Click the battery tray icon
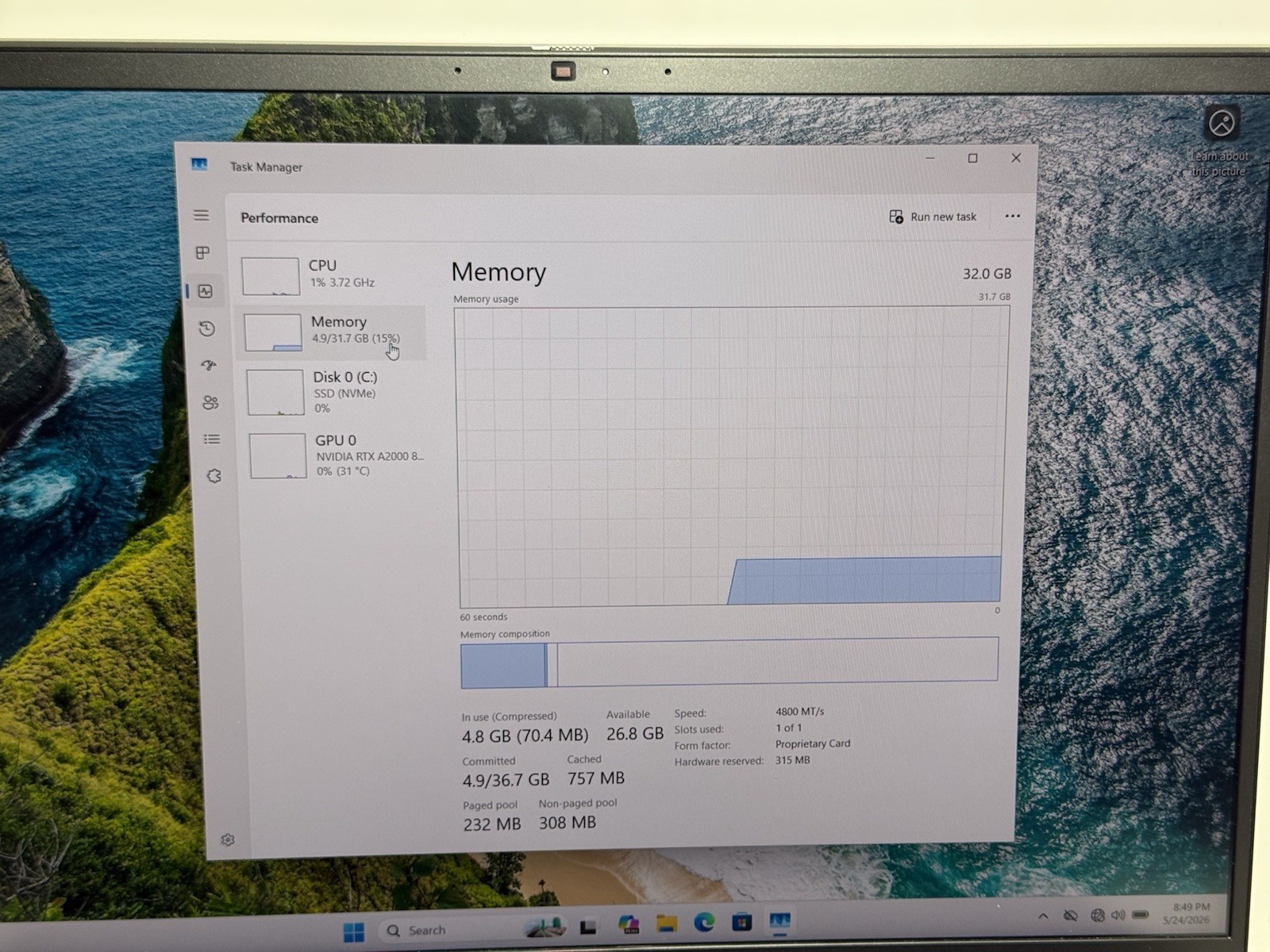 point(1141,915)
